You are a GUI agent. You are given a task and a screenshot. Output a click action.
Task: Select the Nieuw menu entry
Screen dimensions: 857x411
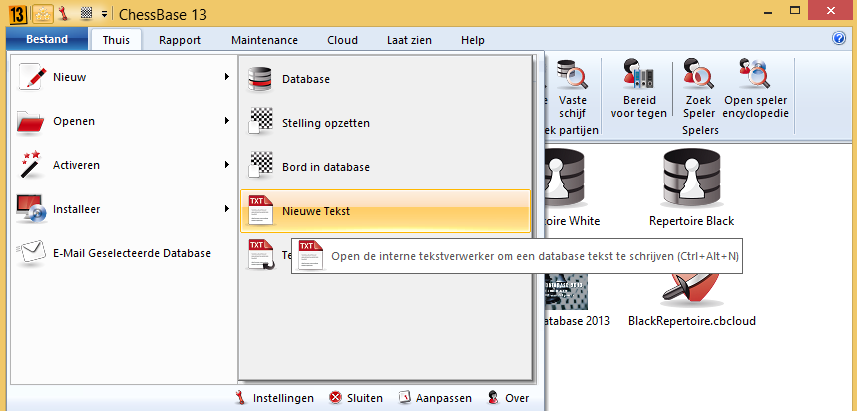coord(124,77)
